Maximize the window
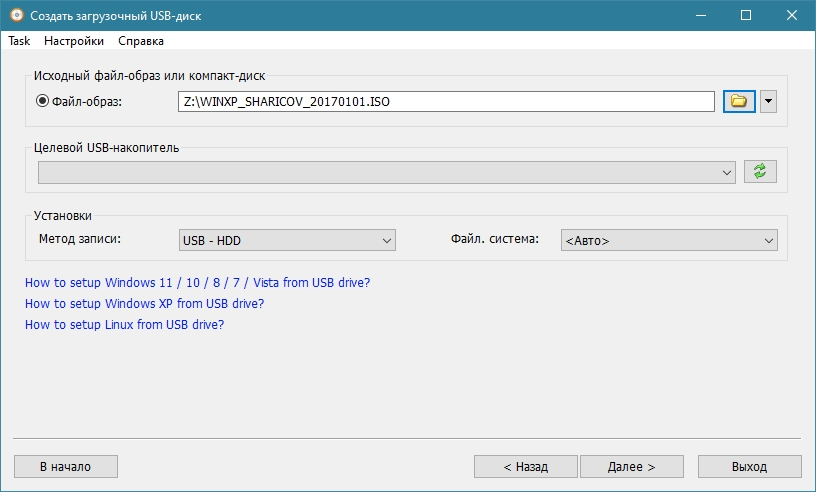The height and width of the screenshot is (492, 816). 745,16
